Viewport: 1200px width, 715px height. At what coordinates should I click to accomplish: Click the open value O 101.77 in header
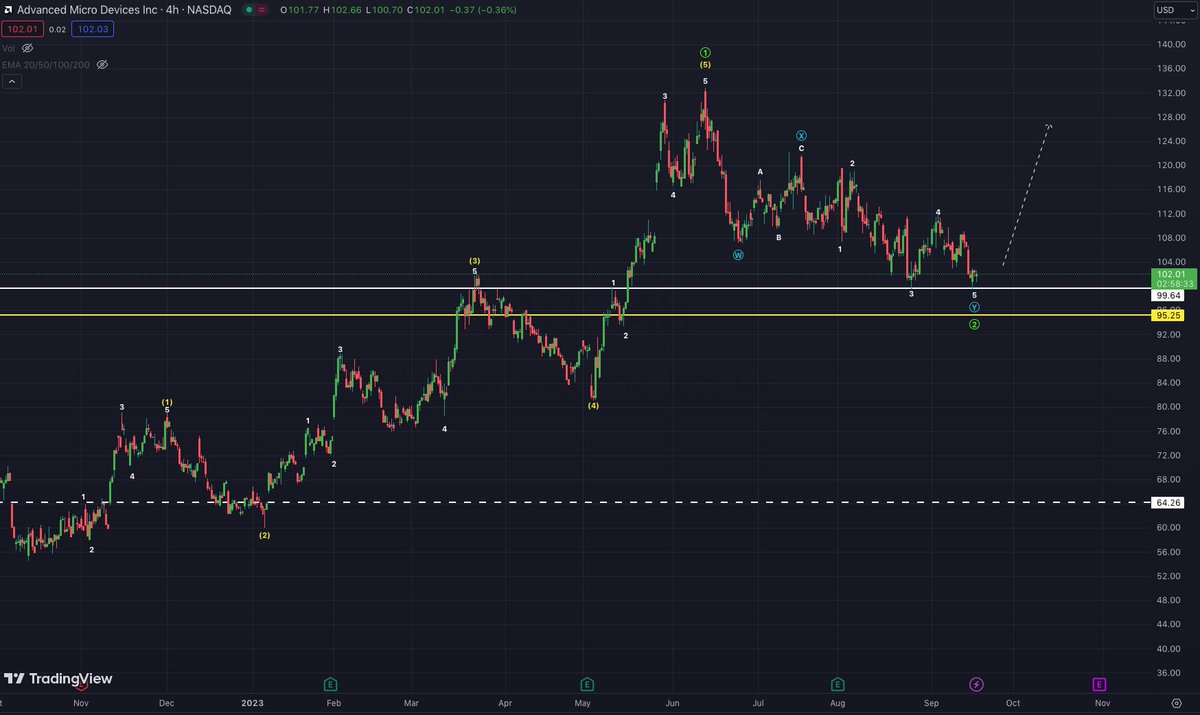click(301, 10)
